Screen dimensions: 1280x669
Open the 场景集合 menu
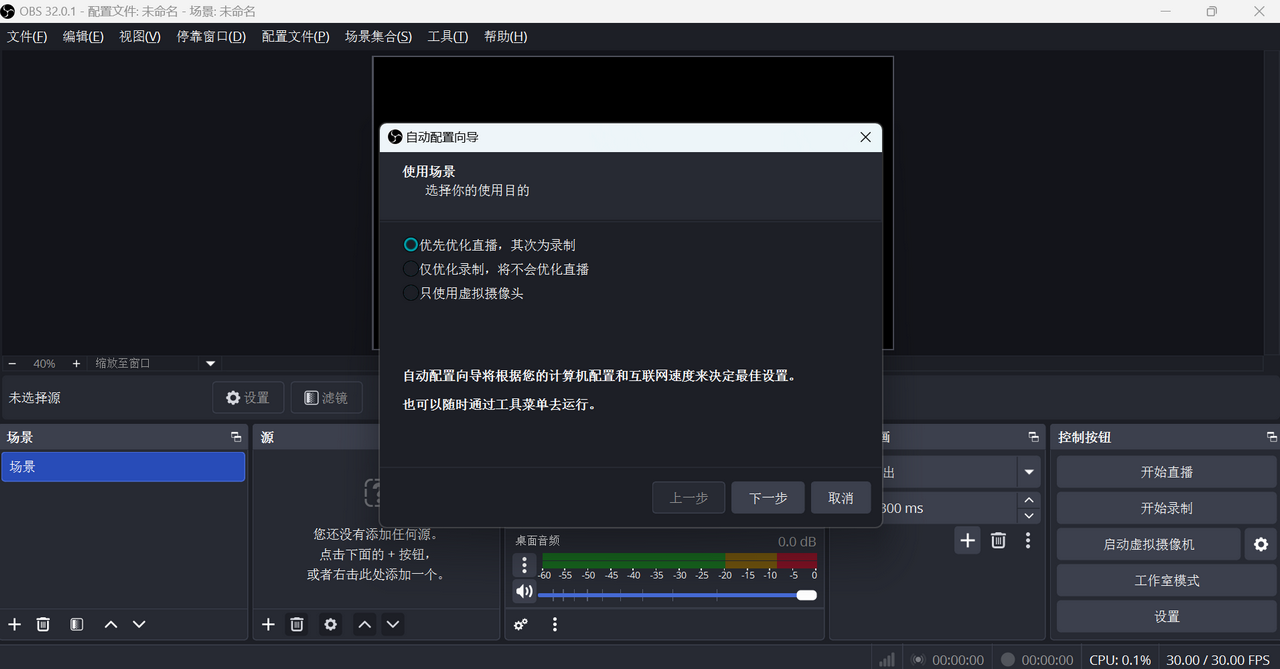coord(378,36)
